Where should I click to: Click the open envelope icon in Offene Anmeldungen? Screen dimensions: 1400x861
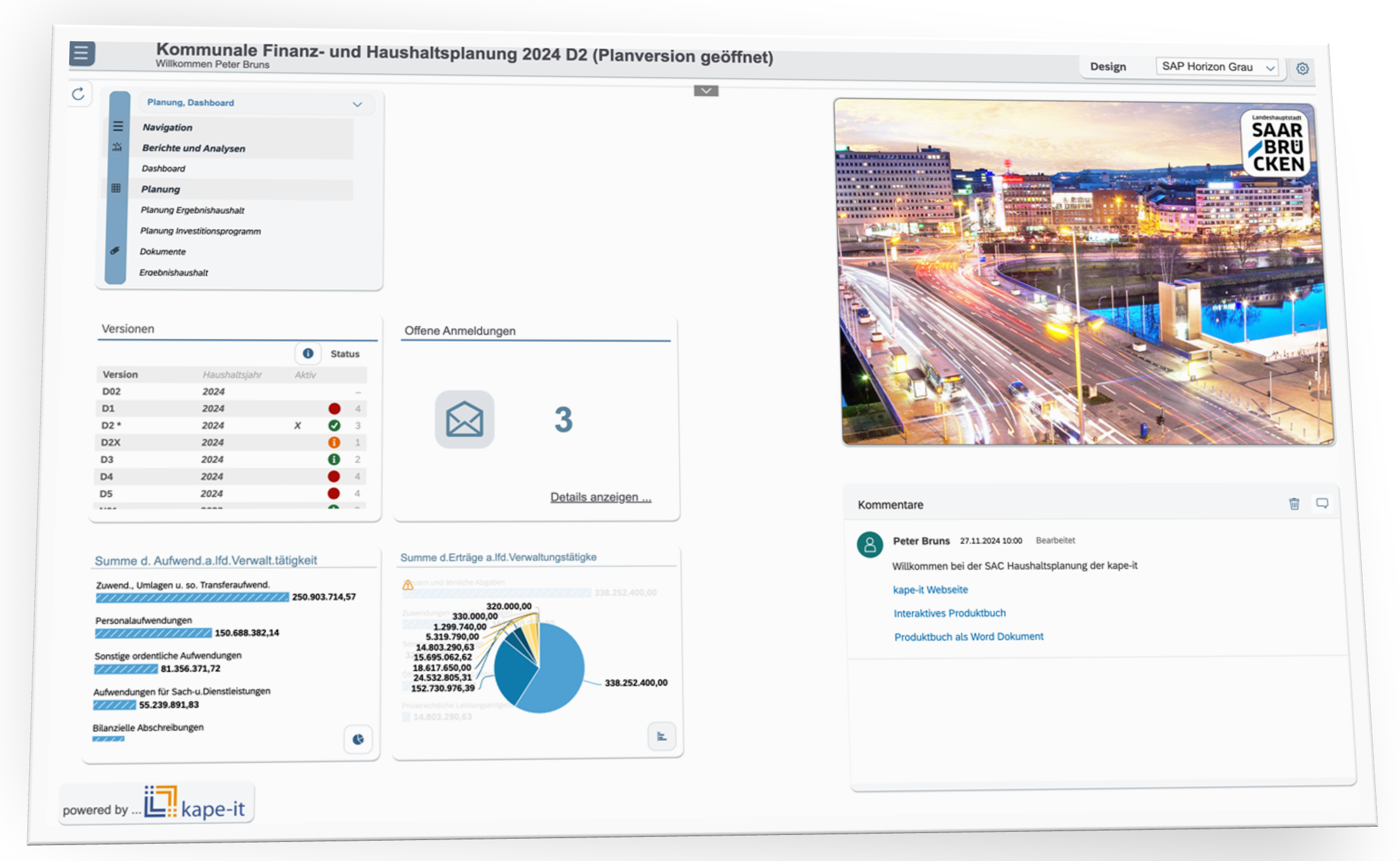point(464,420)
